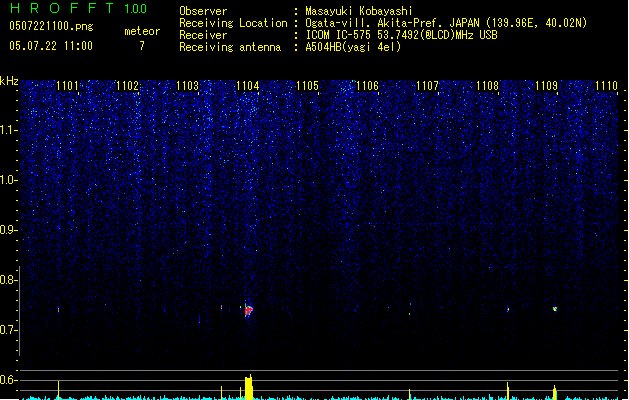Click the 1.1 kHz axis label
629x400 pixels.
coord(8,130)
